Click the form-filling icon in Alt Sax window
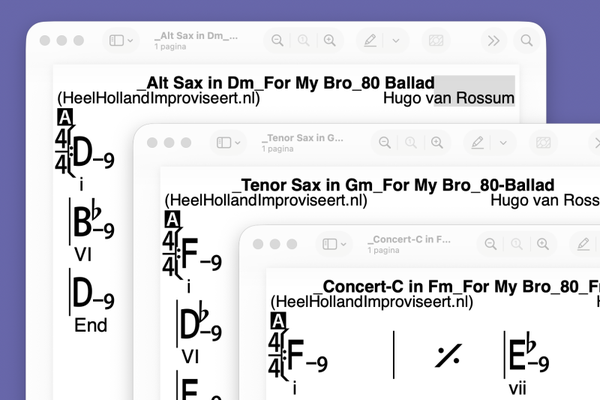The image size is (600, 400). point(436,40)
